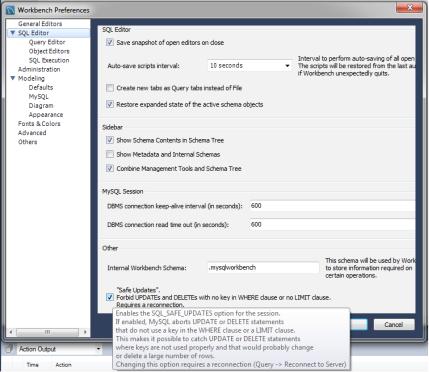Toggle Save snapshot of open editors checkbox
This screenshot has height=372, width=429.
(110, 42)
